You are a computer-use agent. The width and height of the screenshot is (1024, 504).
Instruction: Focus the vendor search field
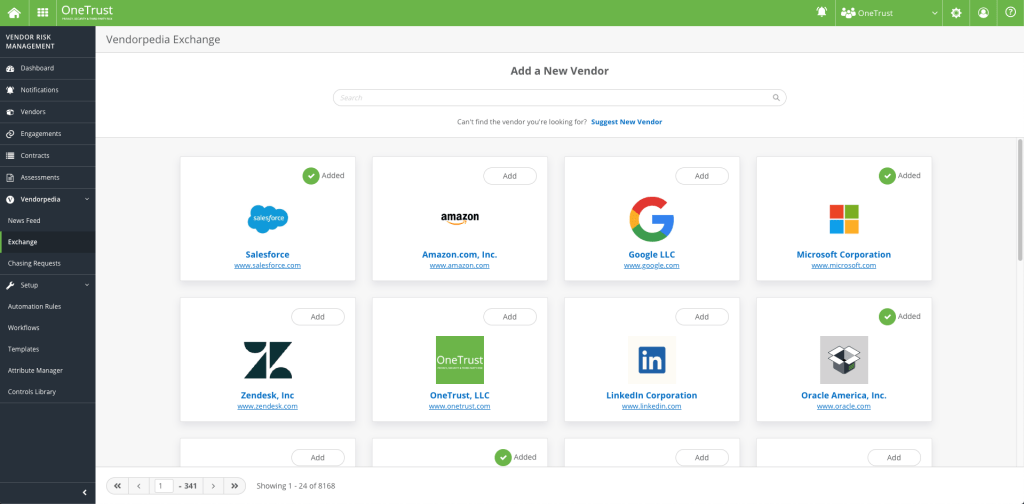[x=560, y=97]
